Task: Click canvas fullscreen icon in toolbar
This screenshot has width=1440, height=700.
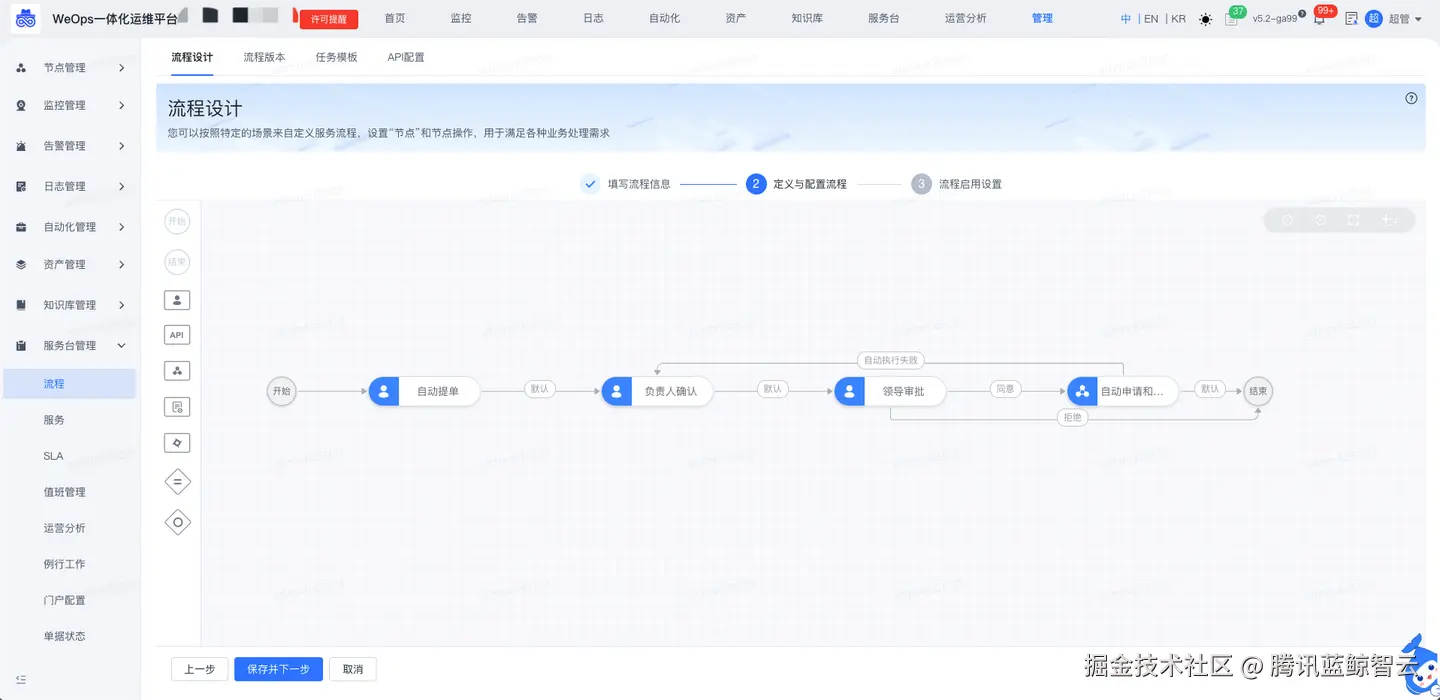Action: (1354, 220)
